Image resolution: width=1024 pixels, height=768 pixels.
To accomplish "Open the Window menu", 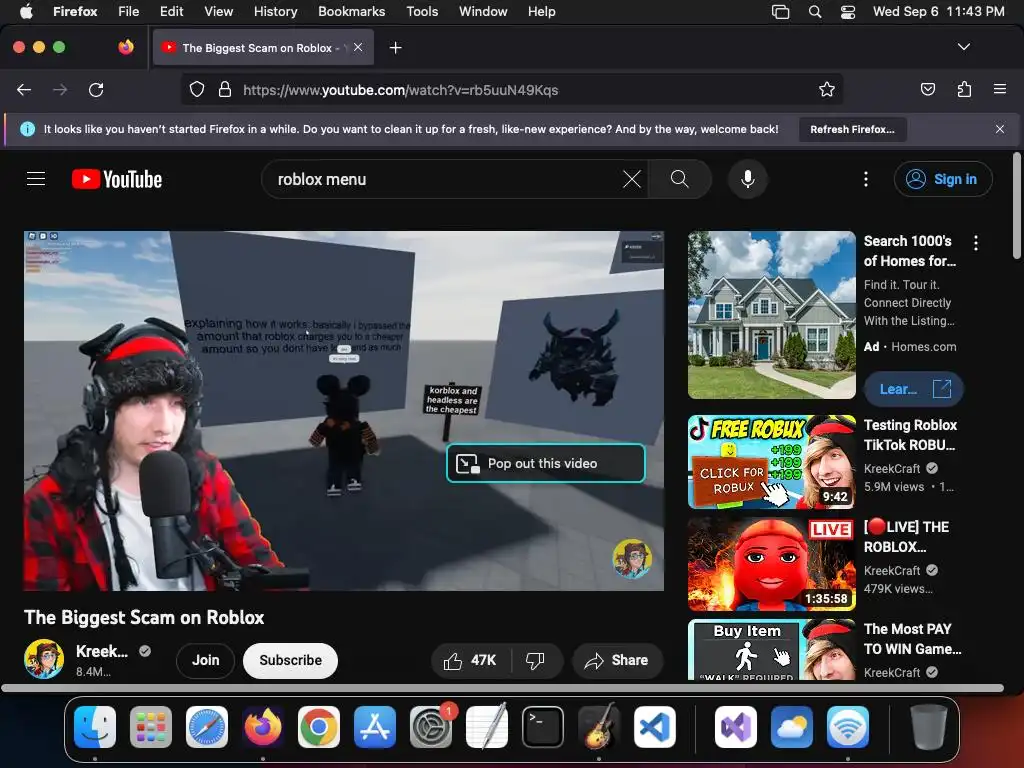I will 483,11.
